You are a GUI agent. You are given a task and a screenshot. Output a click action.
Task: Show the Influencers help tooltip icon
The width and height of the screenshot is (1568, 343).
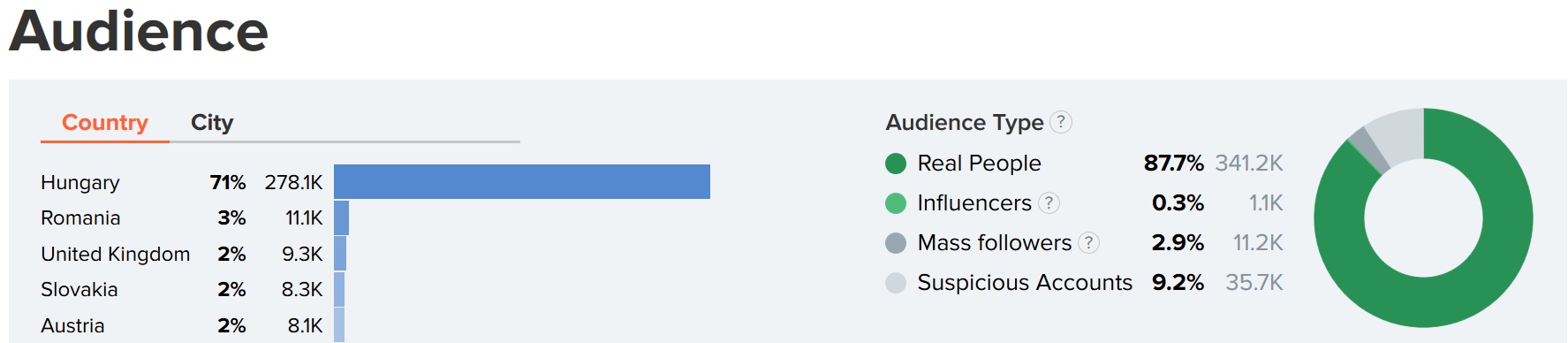point(1049,203)
